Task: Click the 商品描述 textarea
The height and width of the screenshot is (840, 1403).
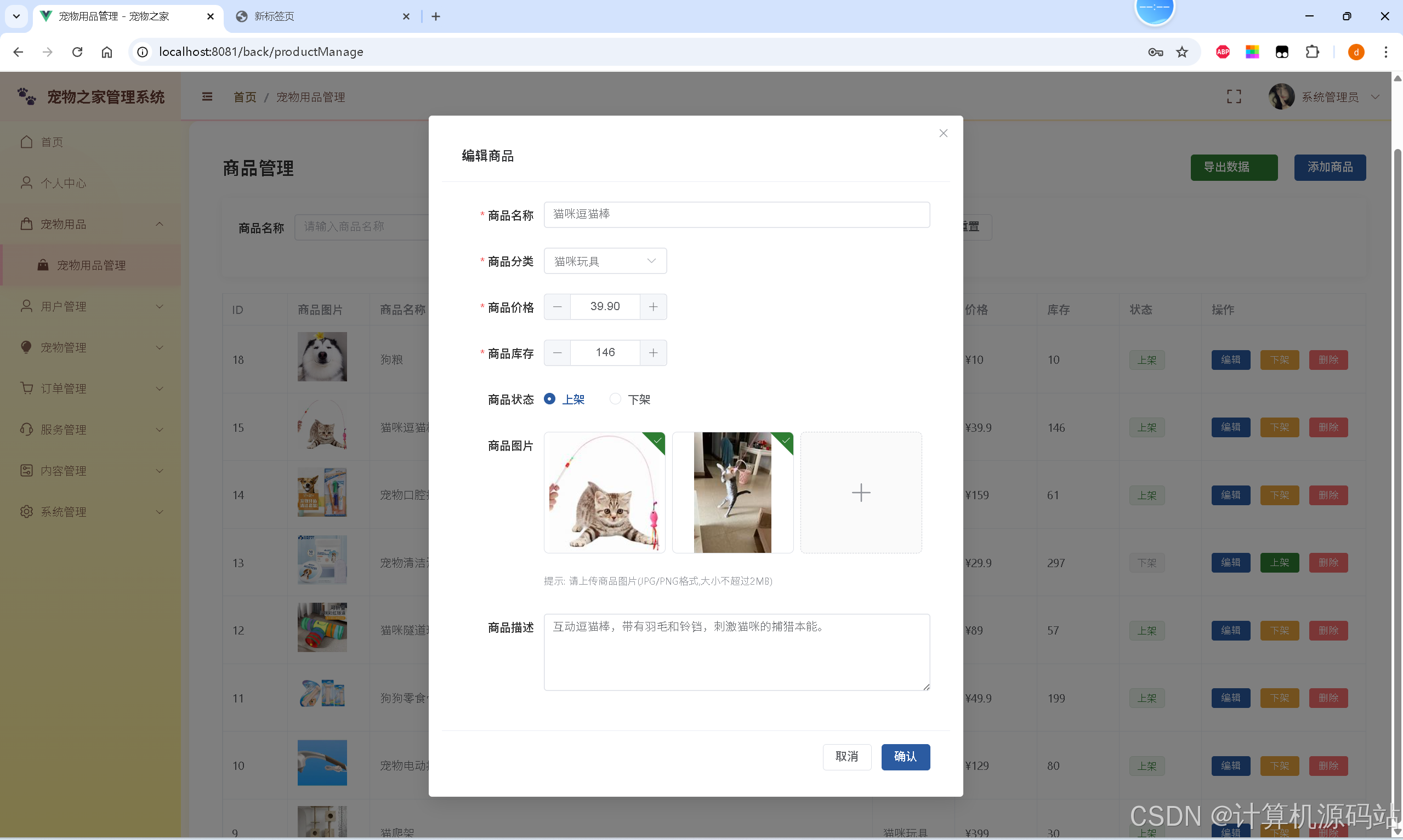Action: point(736,652)
